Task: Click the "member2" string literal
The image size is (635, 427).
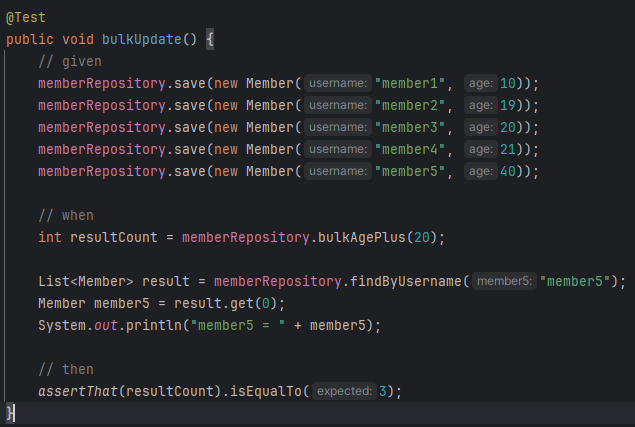Action: [409, 105]
